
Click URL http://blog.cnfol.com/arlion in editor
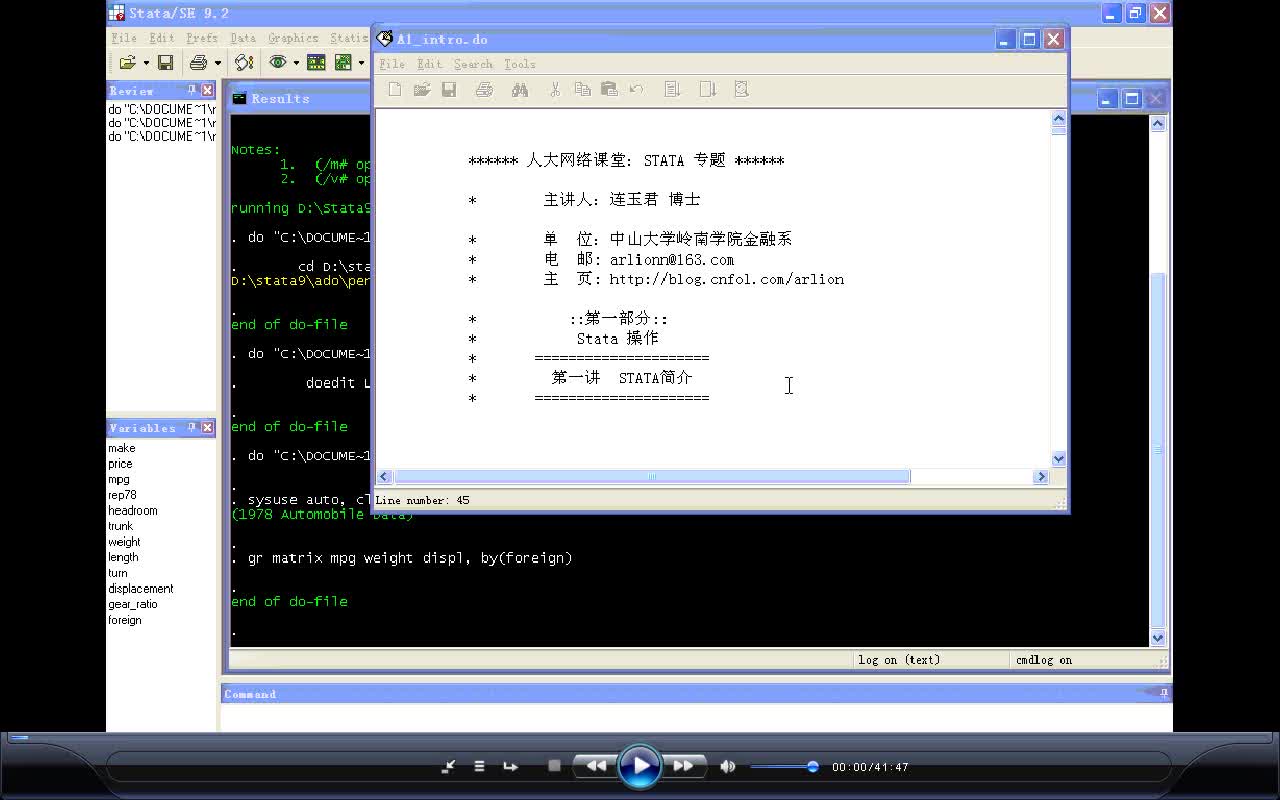click(727, 279)
